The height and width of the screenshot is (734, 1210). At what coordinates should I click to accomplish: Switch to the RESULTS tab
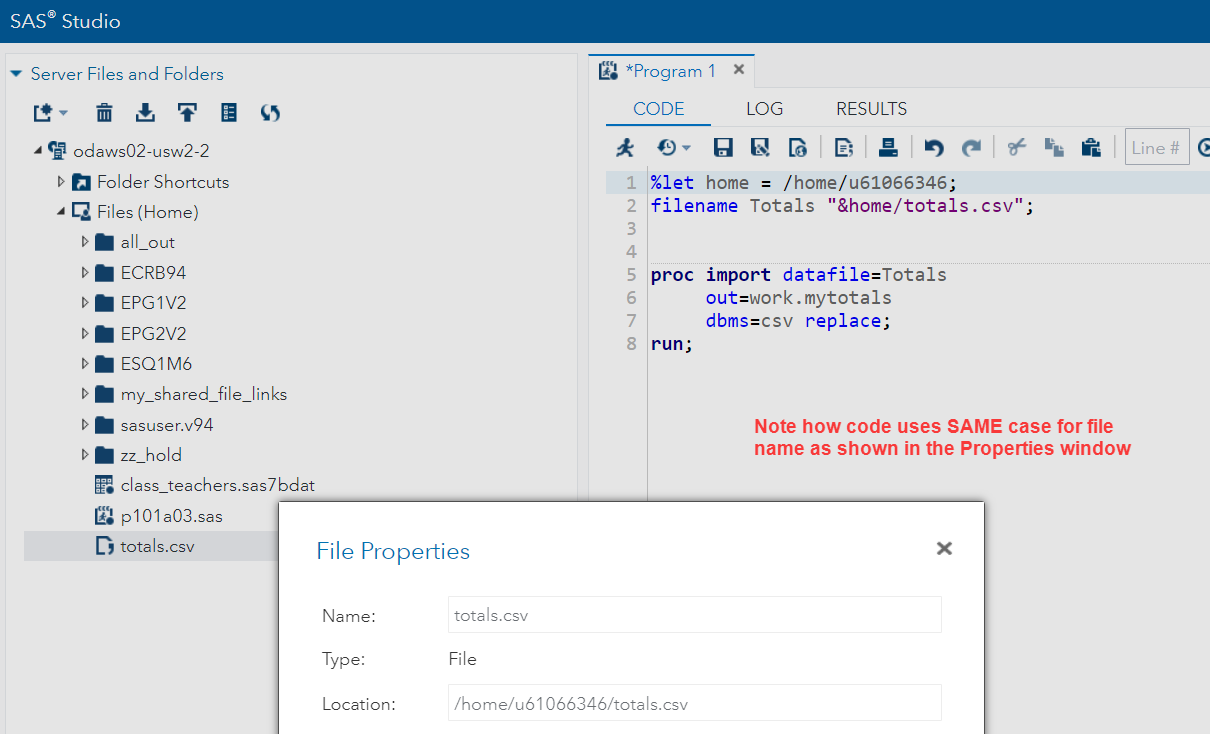871,109
